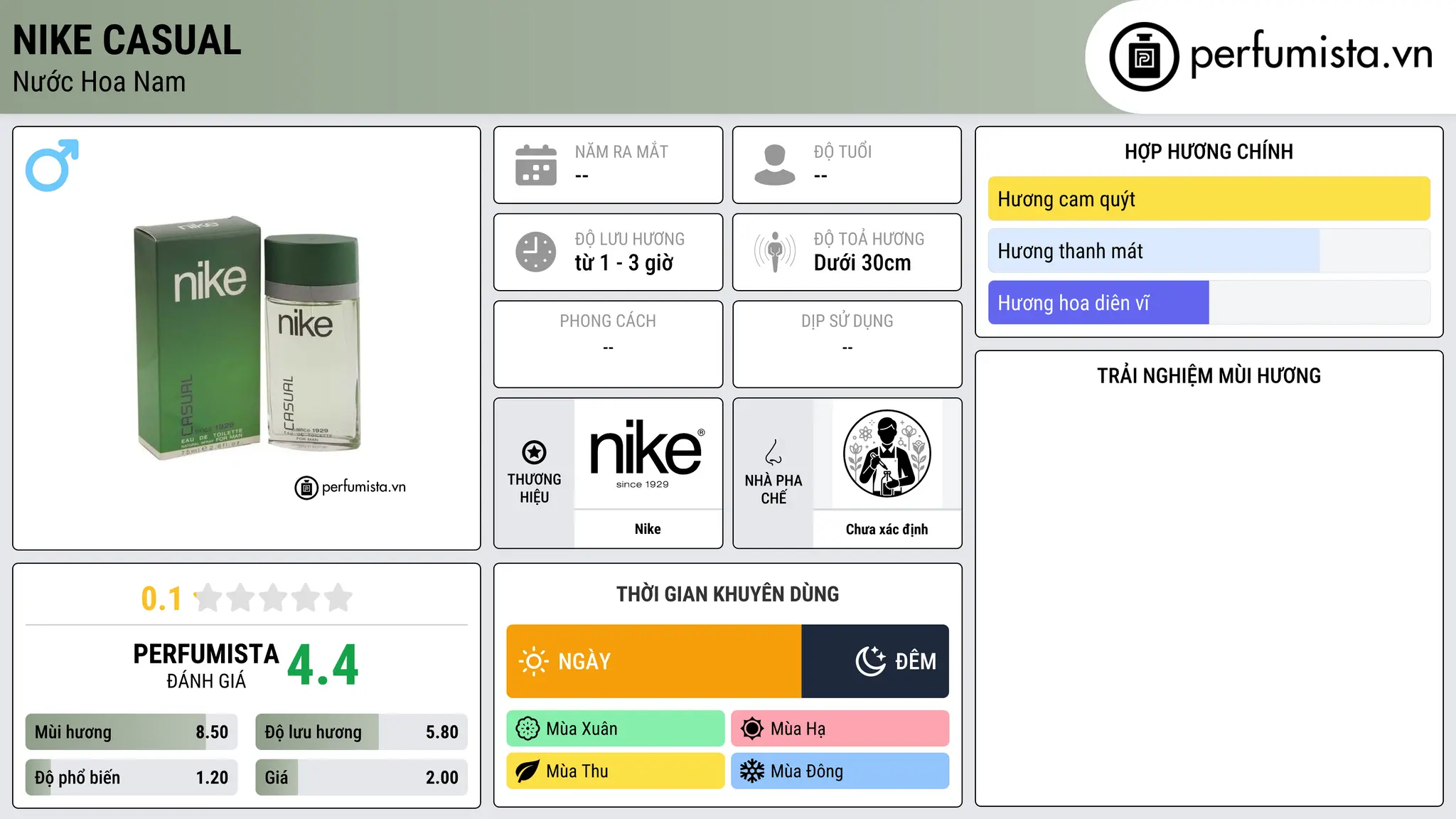Choose the Mùa Thu season tag
Screen dimensions: 1456x819
[616, 771]
